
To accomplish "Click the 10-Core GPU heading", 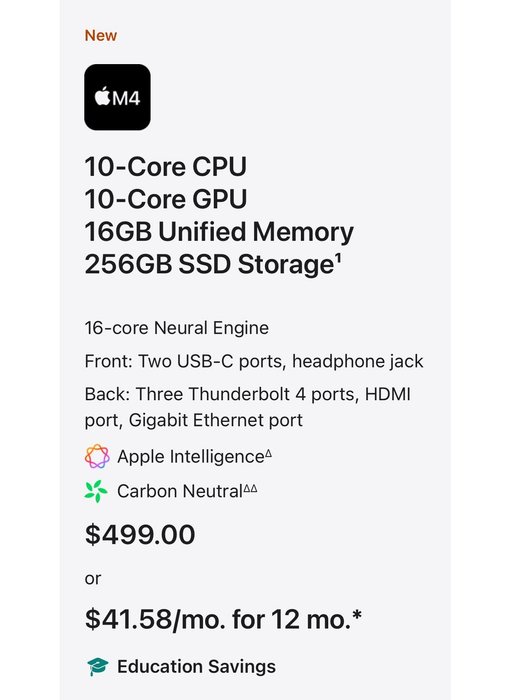I will click(x=166, y=199).
